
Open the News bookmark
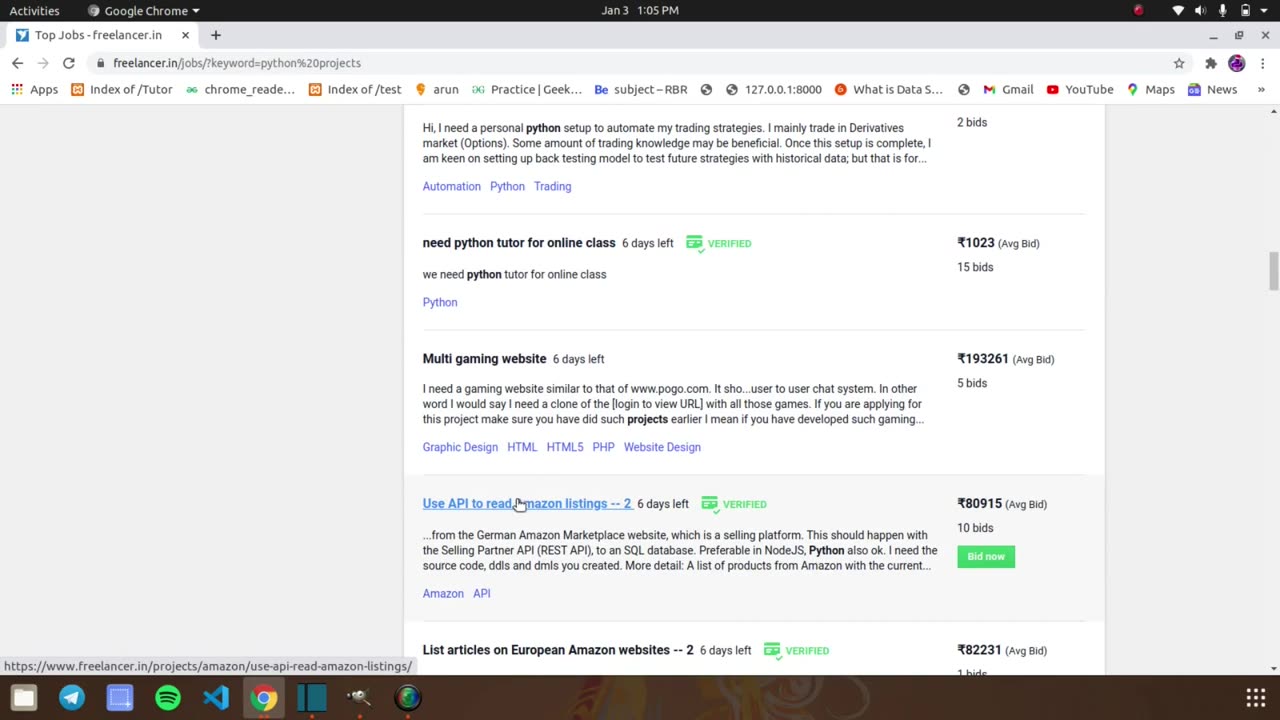1212,89
